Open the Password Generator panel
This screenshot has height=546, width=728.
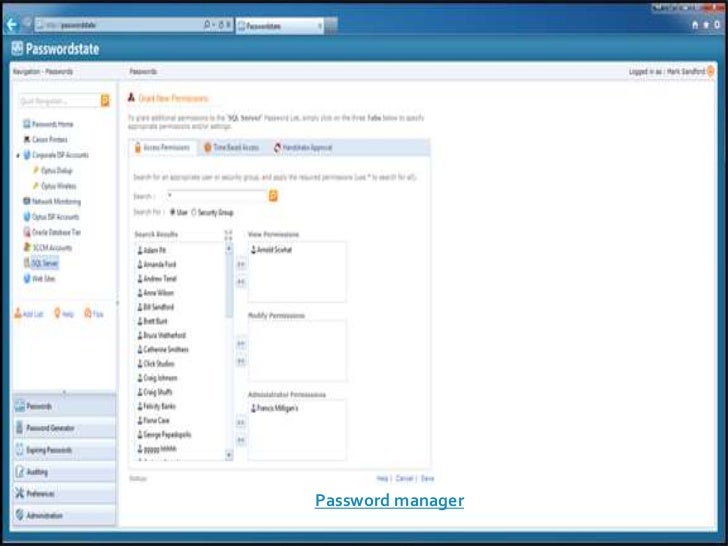click(65, 428)
